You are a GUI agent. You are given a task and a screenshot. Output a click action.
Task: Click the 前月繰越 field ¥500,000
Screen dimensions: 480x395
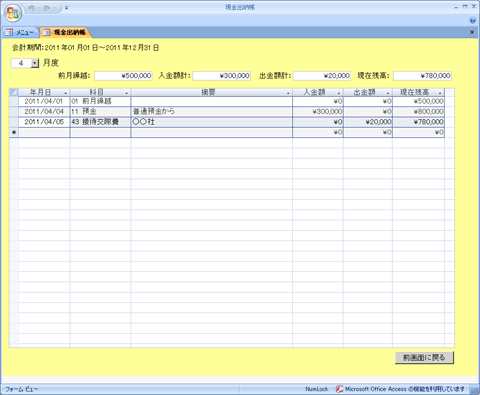(123, 76)
